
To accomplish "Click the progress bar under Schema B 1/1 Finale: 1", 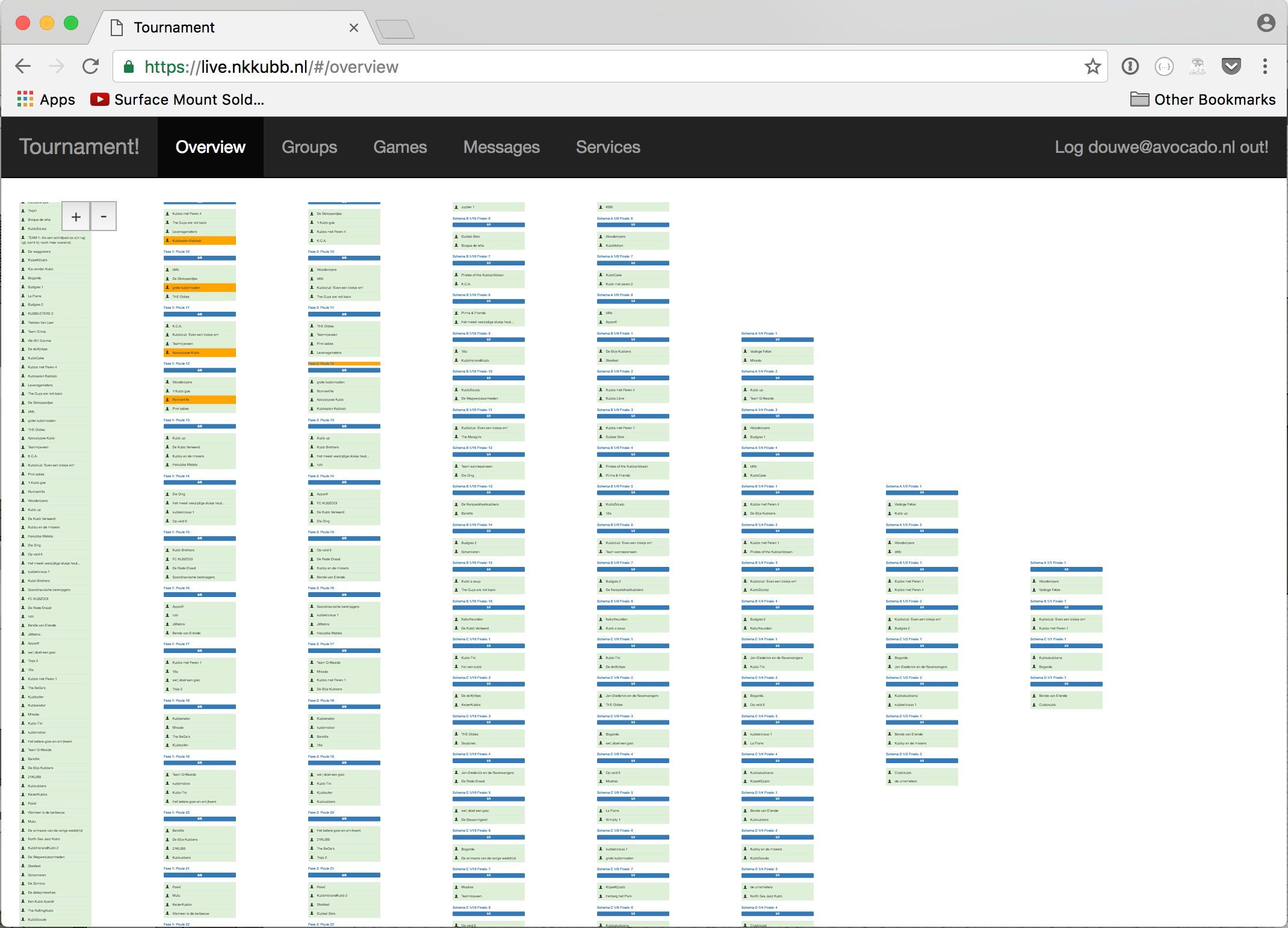I will (1067, 607).
